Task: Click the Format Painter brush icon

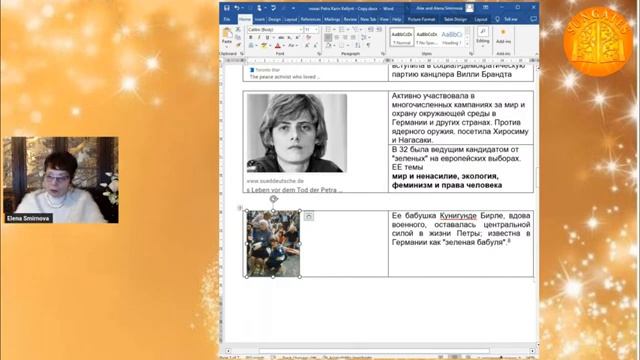Action: tap(238, 45)
